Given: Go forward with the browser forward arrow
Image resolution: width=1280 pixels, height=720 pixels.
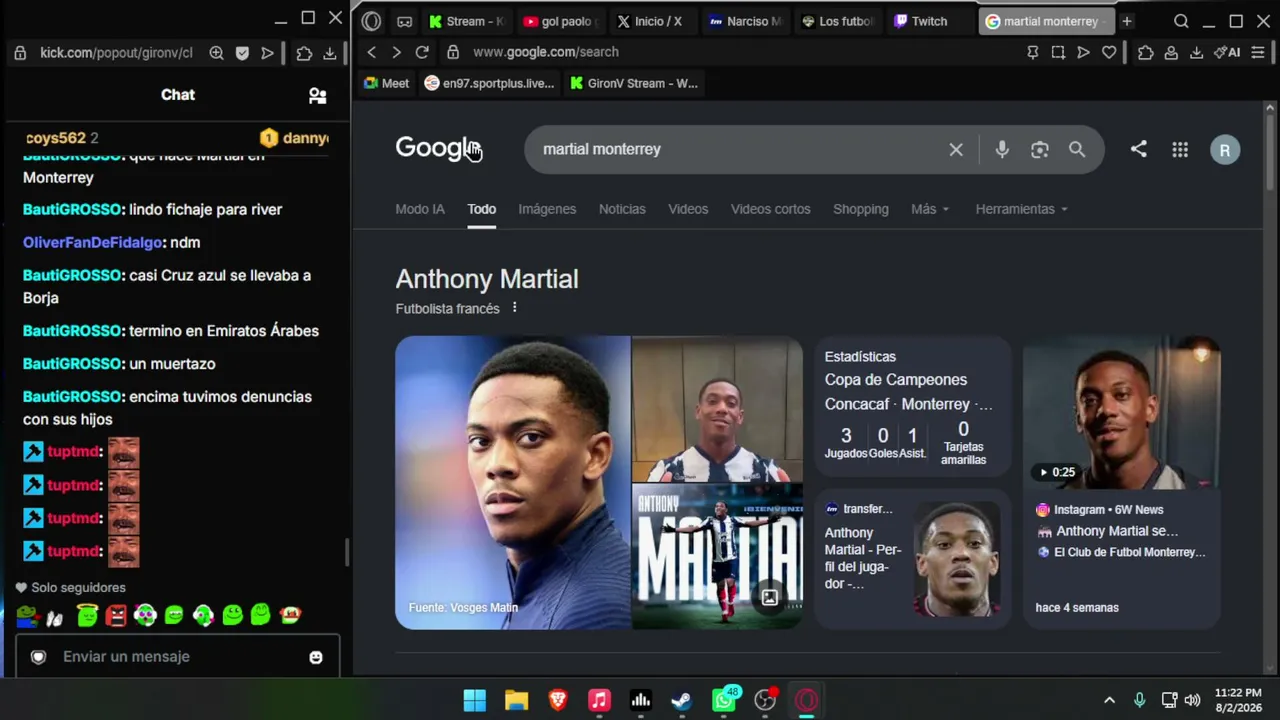Looking at the screenshot, I should tap(396, 52).
